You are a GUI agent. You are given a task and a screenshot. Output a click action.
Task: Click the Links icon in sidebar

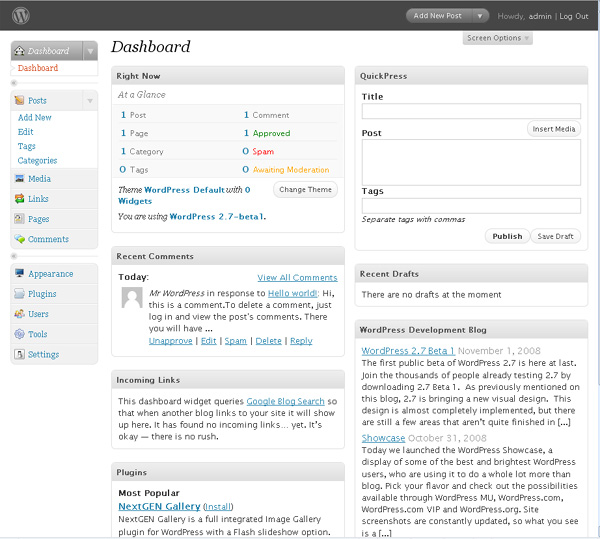[19, 199]
